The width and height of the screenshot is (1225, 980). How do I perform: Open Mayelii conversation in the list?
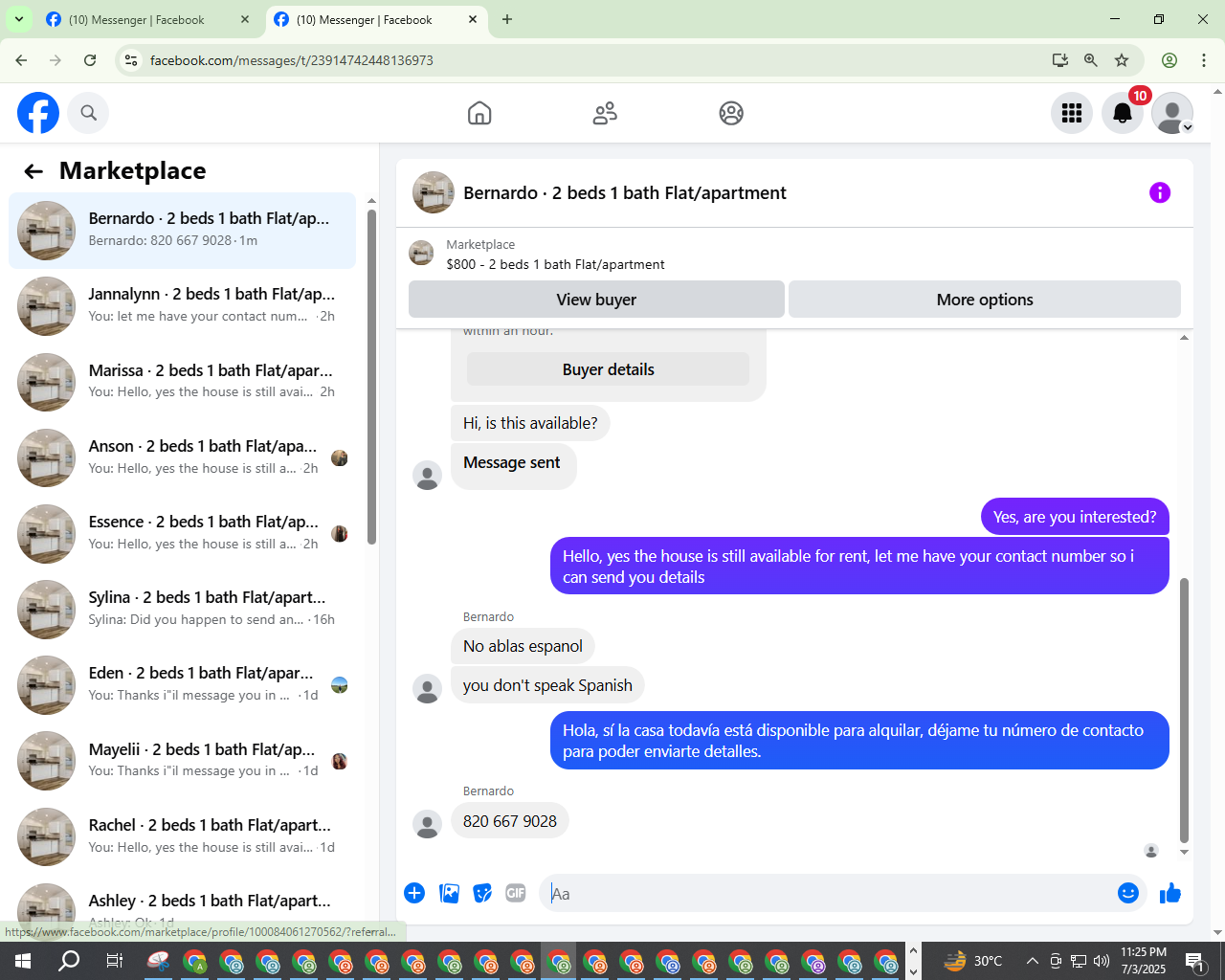pos(182,761)
